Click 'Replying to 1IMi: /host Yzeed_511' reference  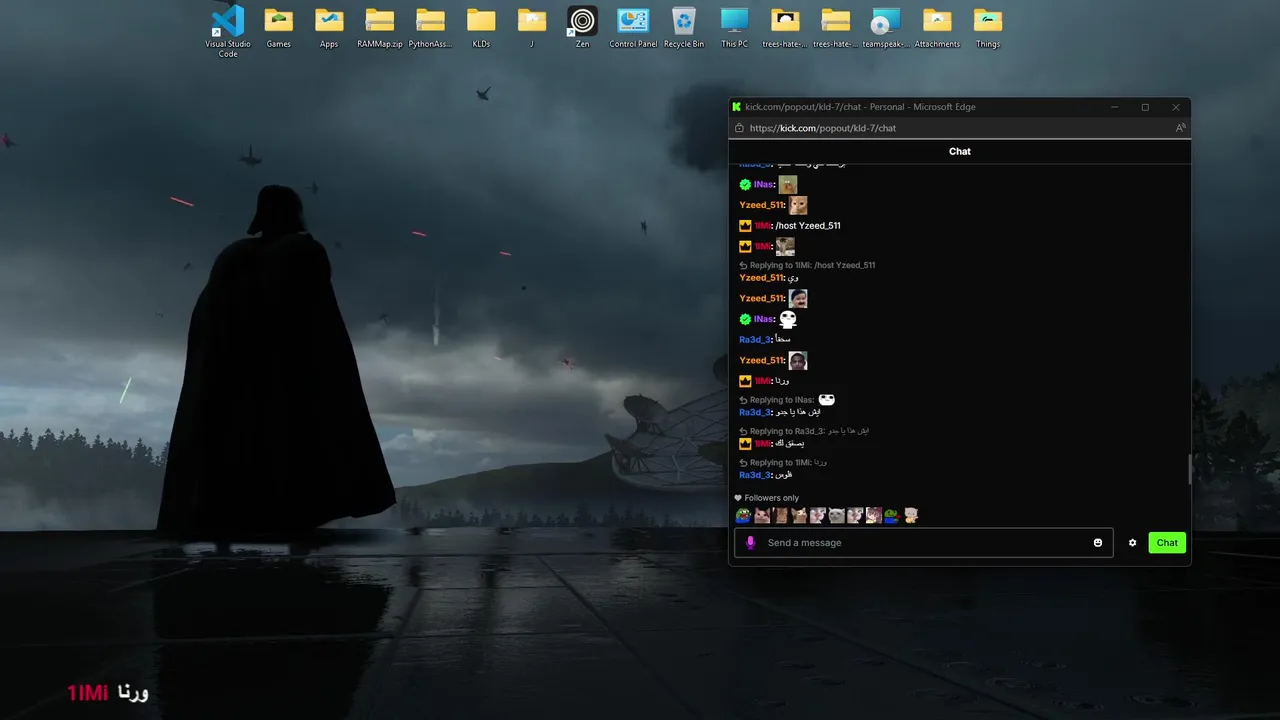tap(812, 265)
